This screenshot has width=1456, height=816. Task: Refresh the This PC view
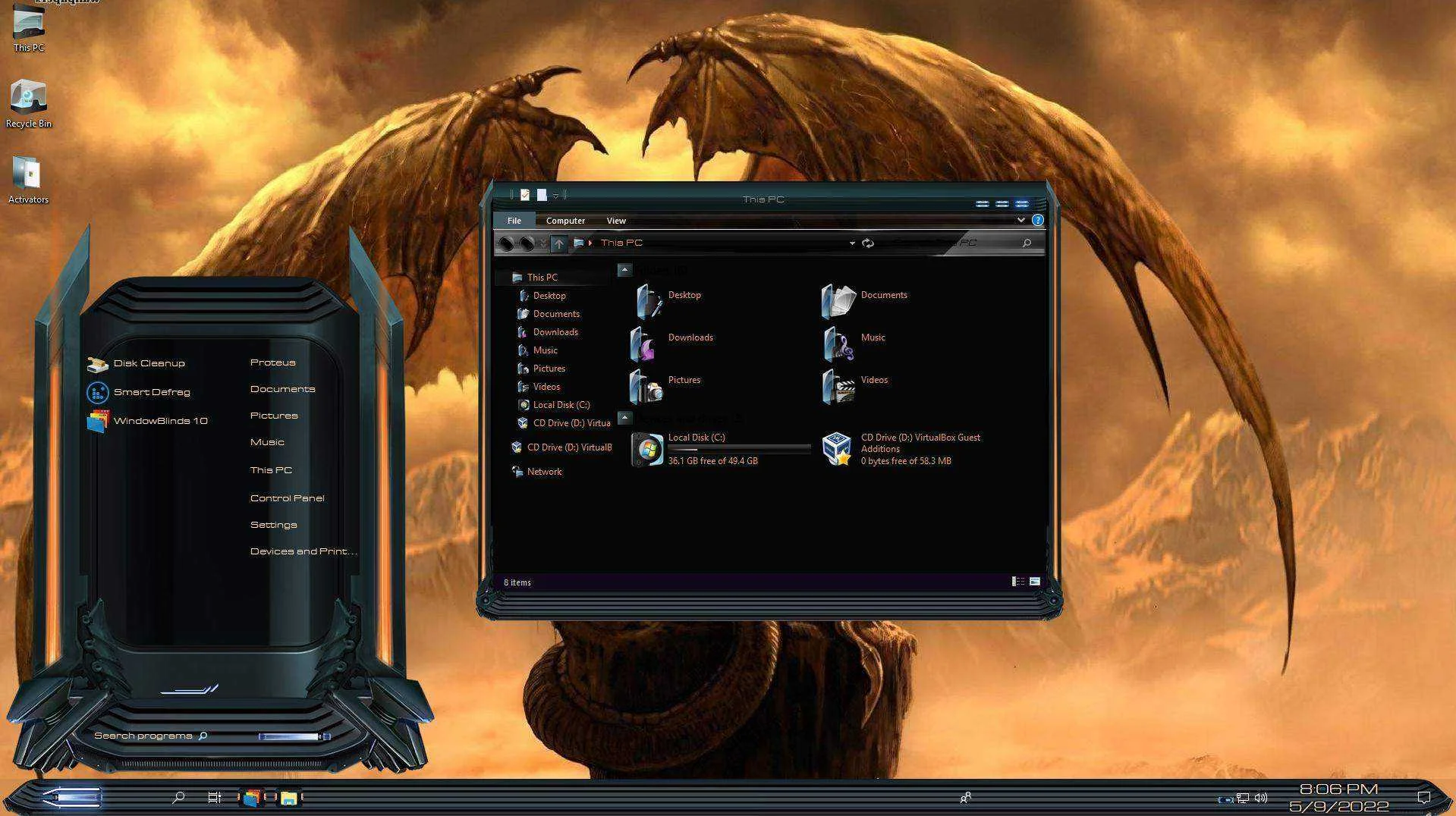coord(868,243)
